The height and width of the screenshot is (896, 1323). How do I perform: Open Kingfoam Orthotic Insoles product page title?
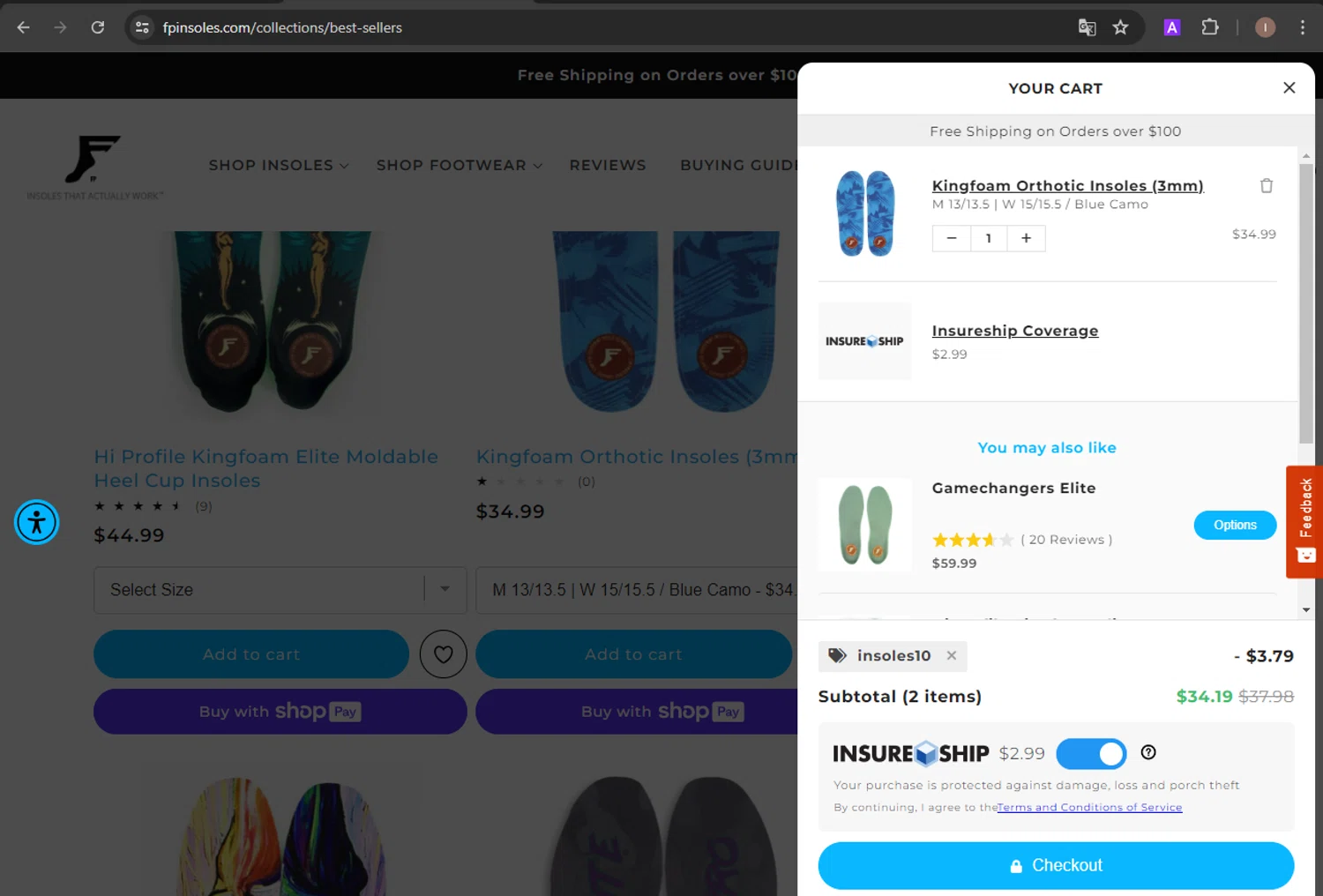[637, 457]
